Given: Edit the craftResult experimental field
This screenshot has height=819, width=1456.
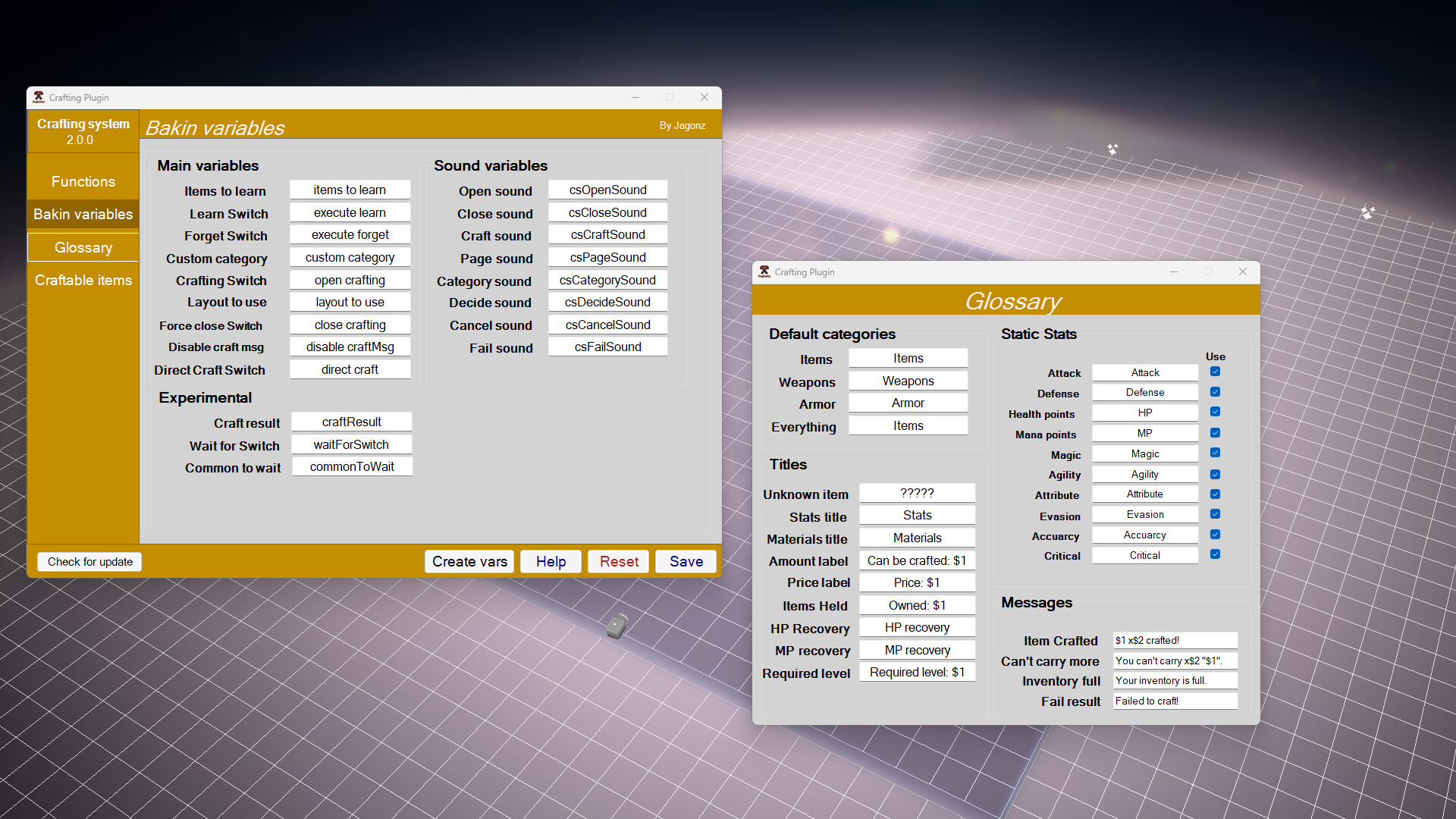Looking at the screenshot, I should tap(351, 421).
